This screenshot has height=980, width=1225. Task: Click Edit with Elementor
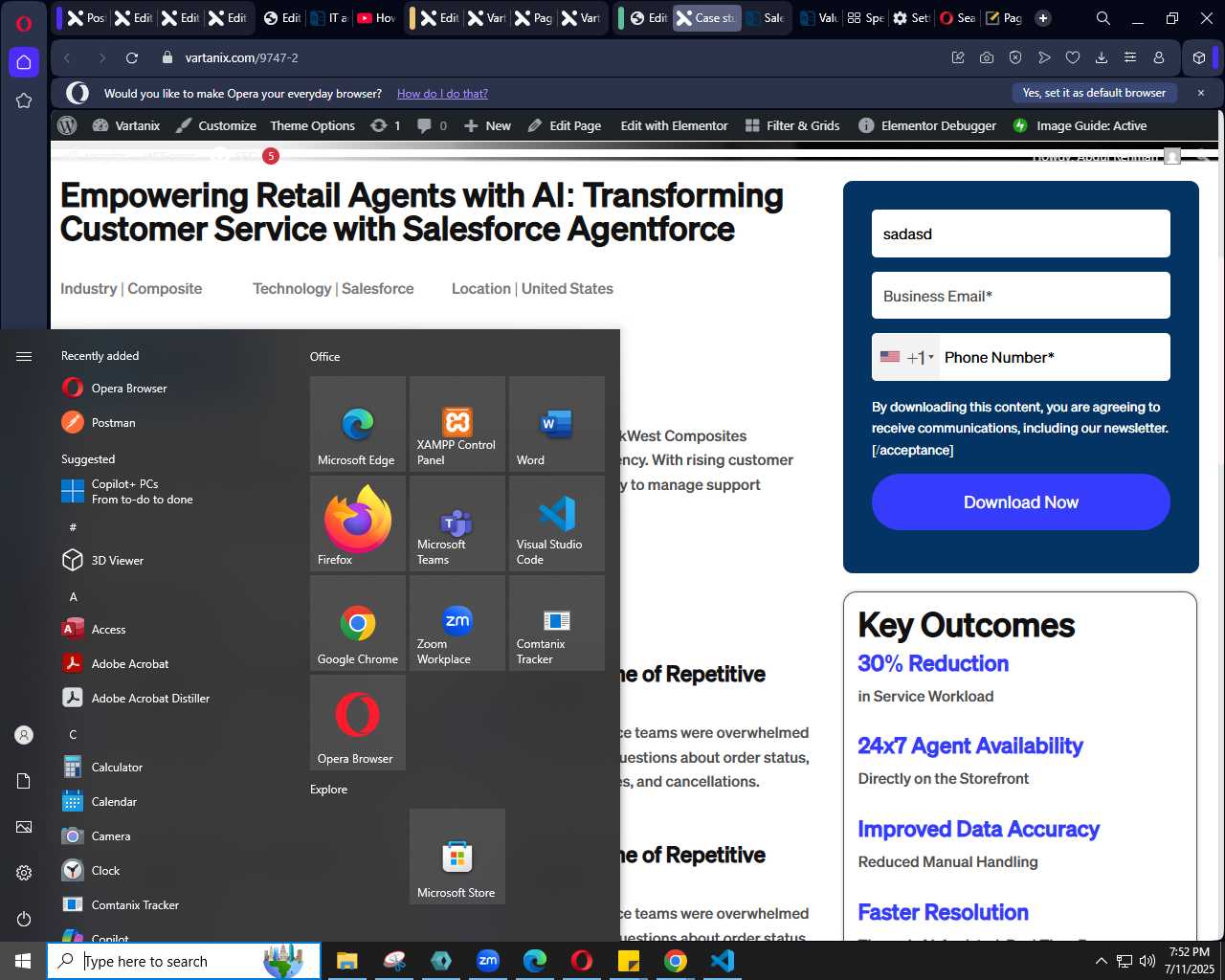point(674,125)
